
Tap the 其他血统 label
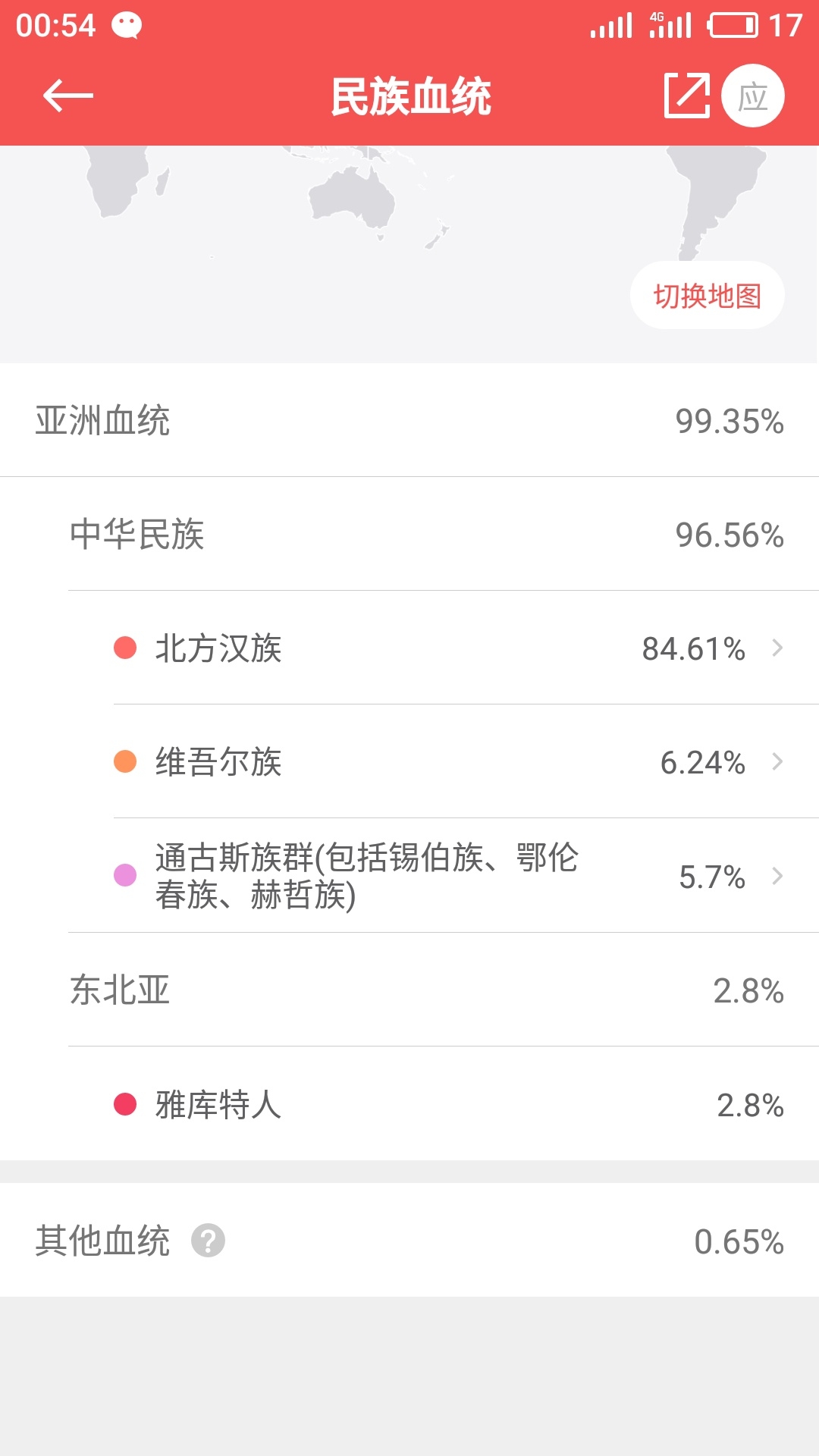click(102, 1241)
